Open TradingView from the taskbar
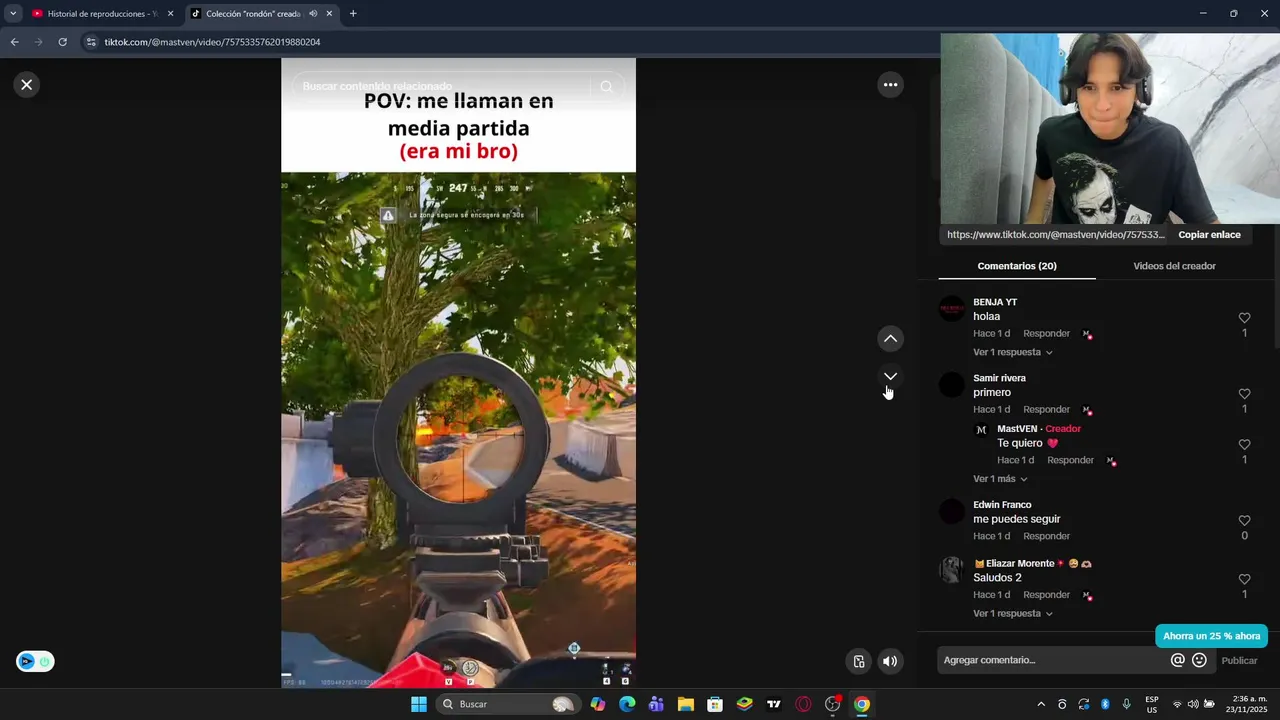Image resolution: width=1280 pixels, height=720 pixels. point(773,704)
